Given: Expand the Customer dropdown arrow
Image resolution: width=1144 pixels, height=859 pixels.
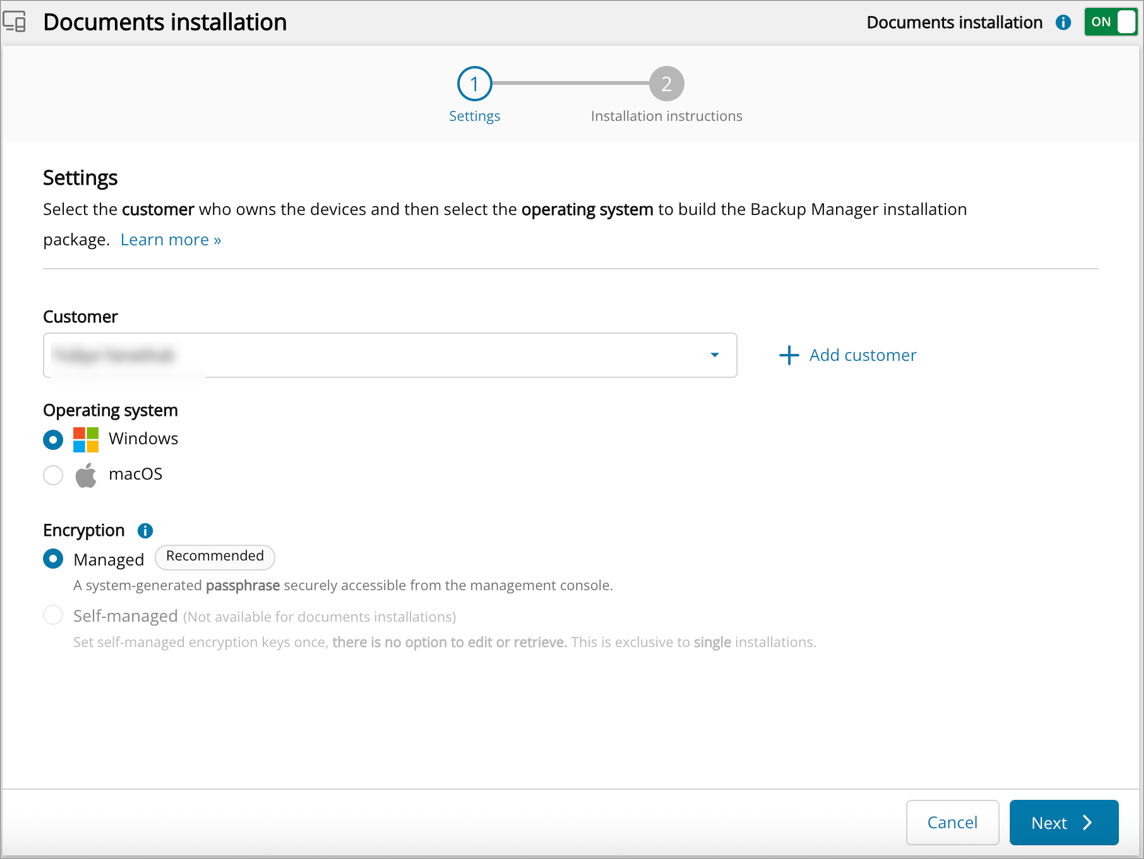Looking at the screenshot, I should click(714, 355).
